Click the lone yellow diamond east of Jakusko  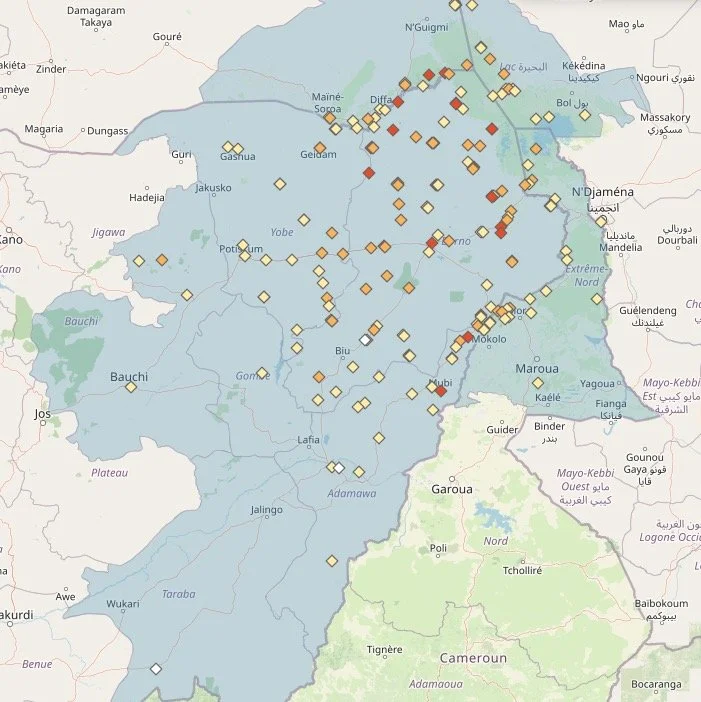click(280, 184)
